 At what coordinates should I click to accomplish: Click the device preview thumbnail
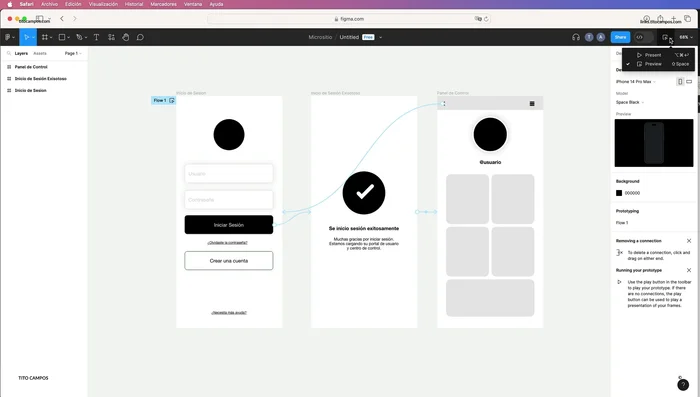pos(654,143)
